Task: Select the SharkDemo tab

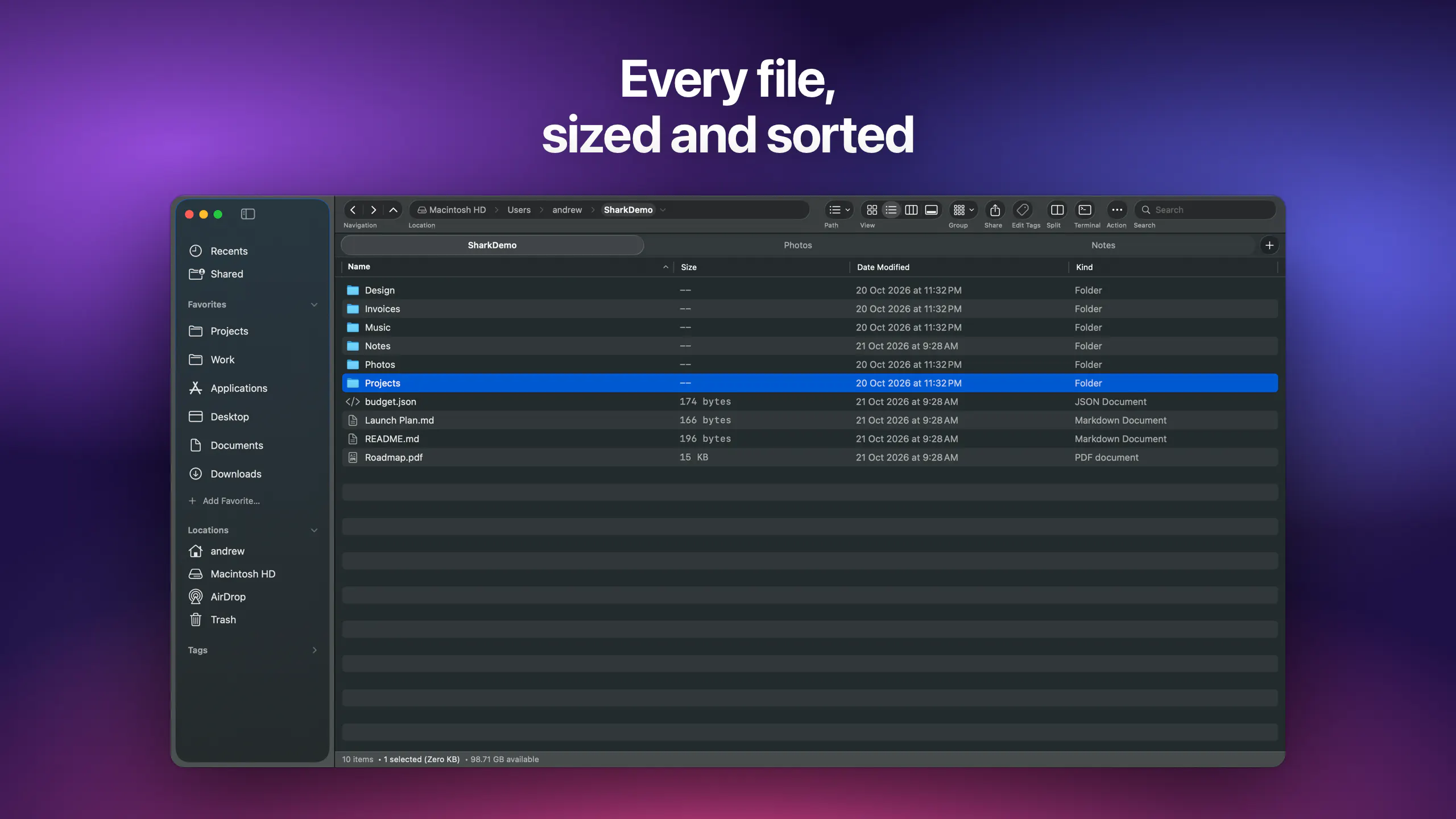Action: tap(492, 245)
